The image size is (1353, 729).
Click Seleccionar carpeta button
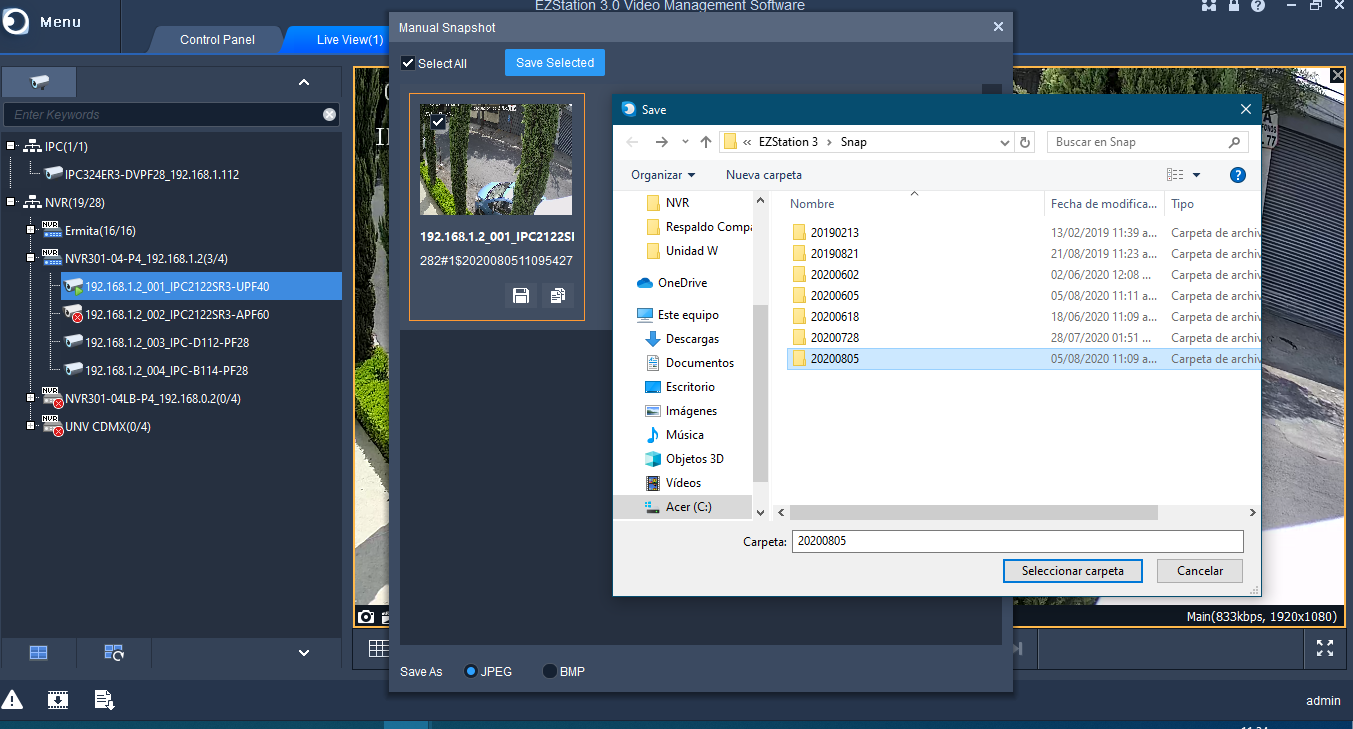point(1073,571)
